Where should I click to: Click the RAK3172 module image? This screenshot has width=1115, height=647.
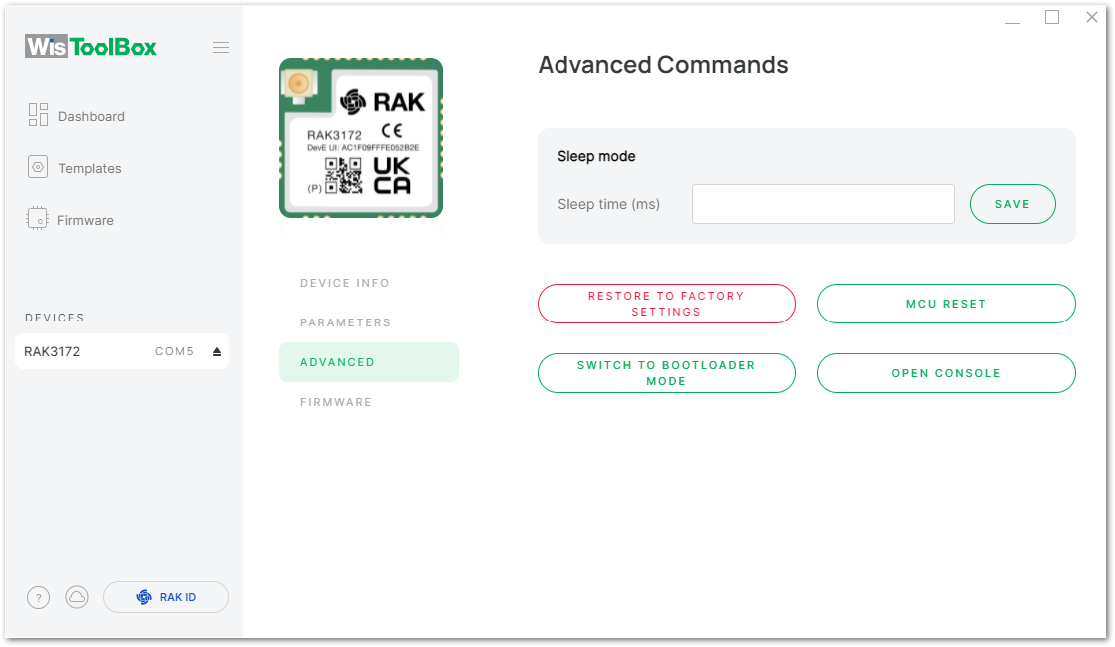(361, 138)
